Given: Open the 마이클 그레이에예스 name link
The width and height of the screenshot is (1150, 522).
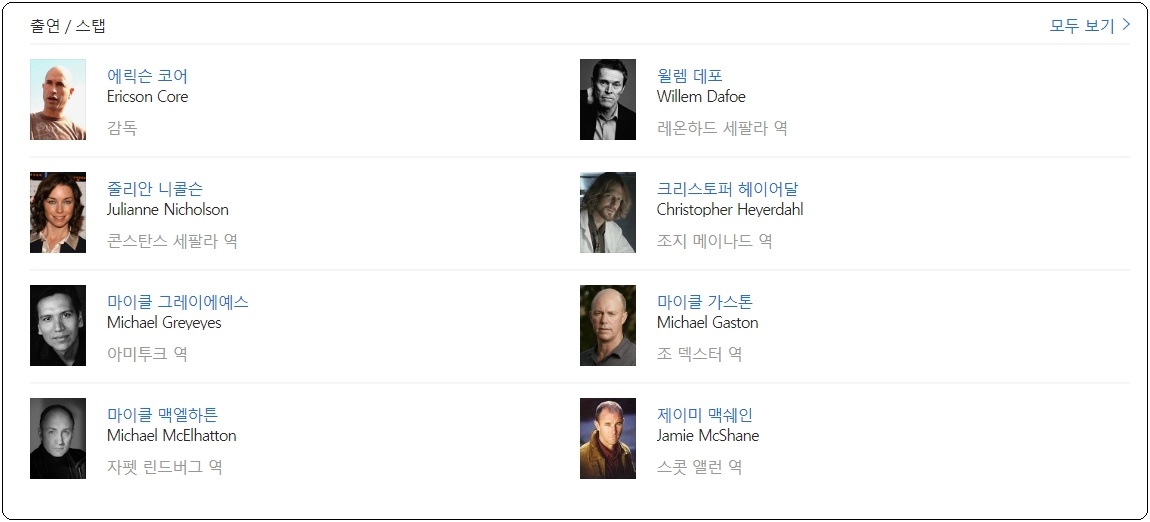Looking at the screenshot, I should tap(177, 302).
